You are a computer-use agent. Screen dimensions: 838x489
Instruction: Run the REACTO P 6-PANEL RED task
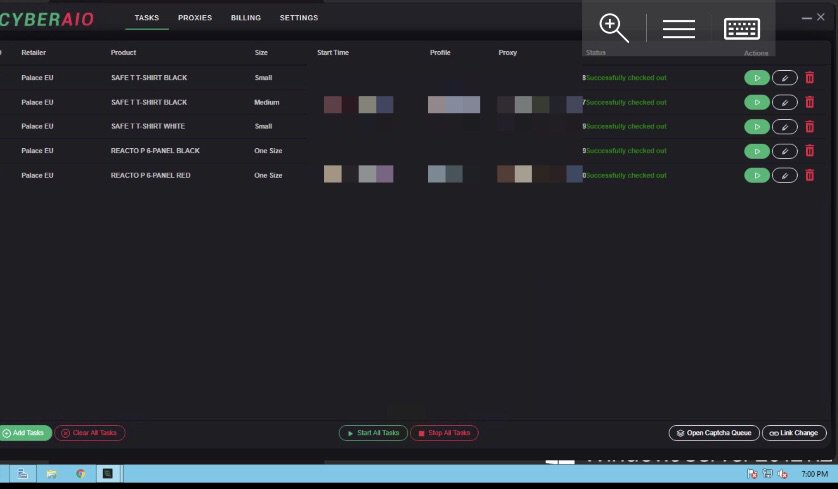(757, 175)
